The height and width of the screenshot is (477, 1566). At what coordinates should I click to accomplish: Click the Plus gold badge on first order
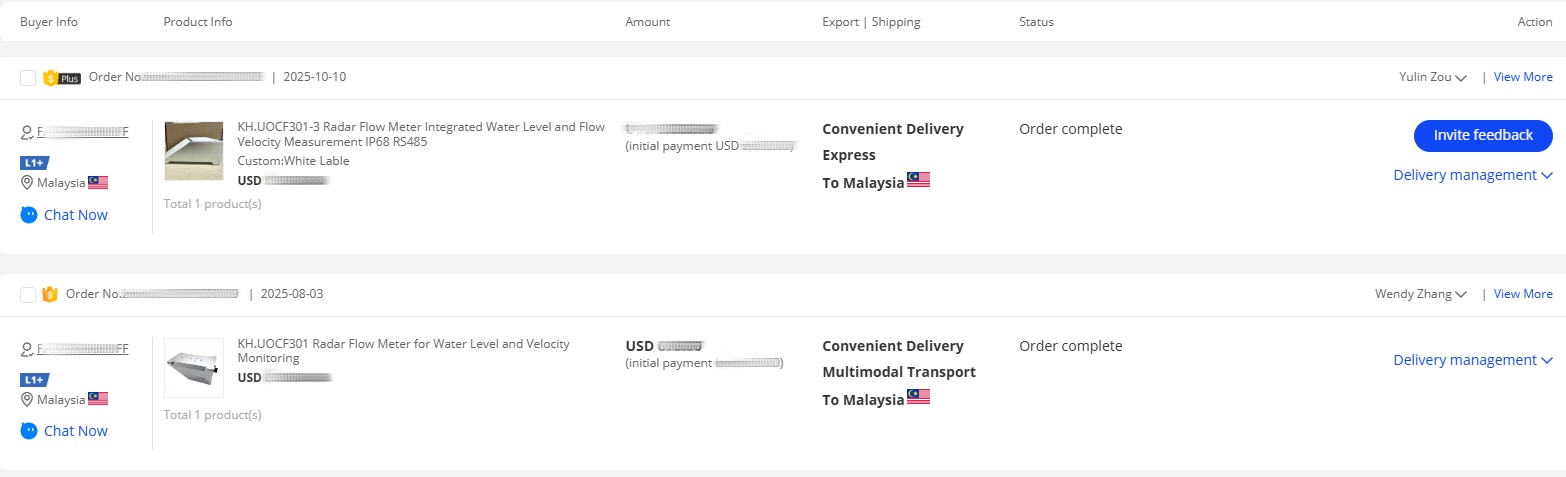click(61, 77)
